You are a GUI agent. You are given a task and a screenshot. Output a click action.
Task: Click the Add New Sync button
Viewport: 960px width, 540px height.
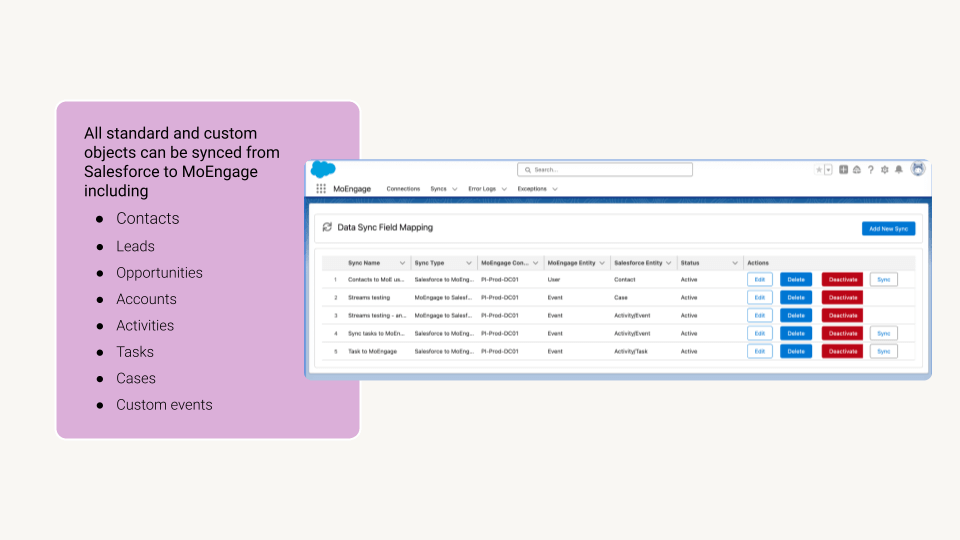click(x=888, y=228)
